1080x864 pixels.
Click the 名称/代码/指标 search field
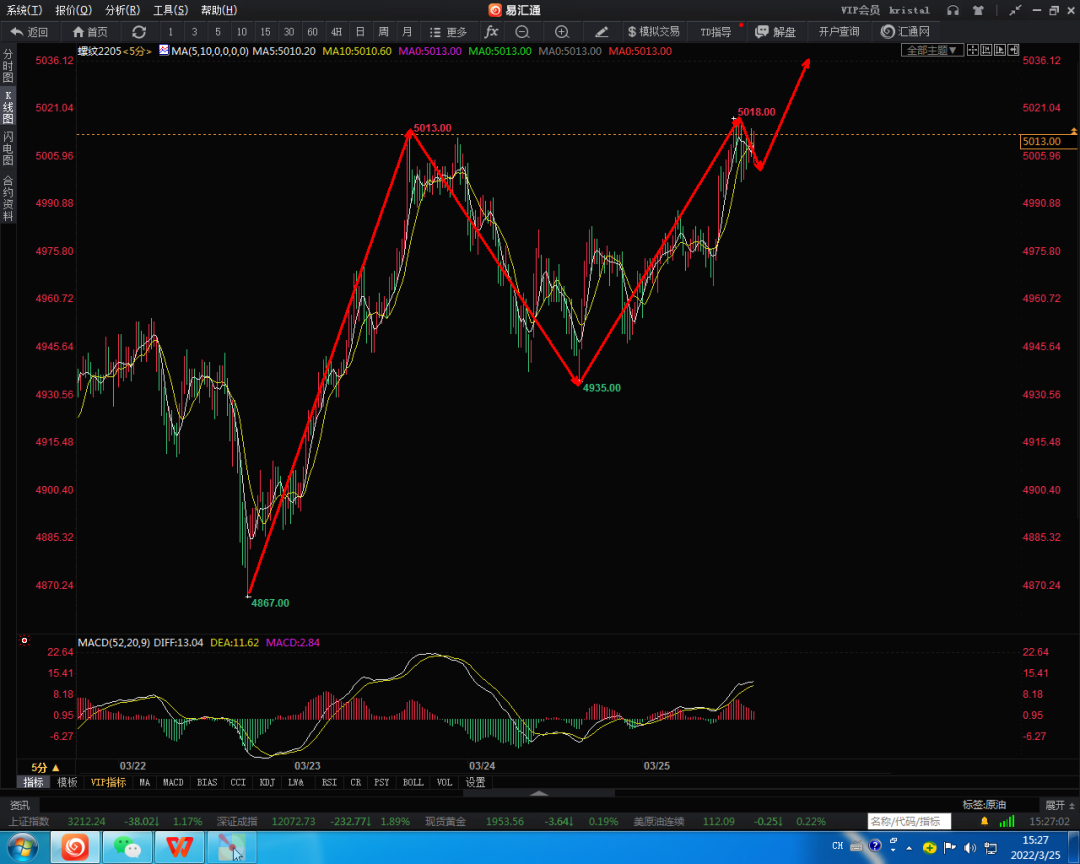pyautogui.click(x=909, y=821)
